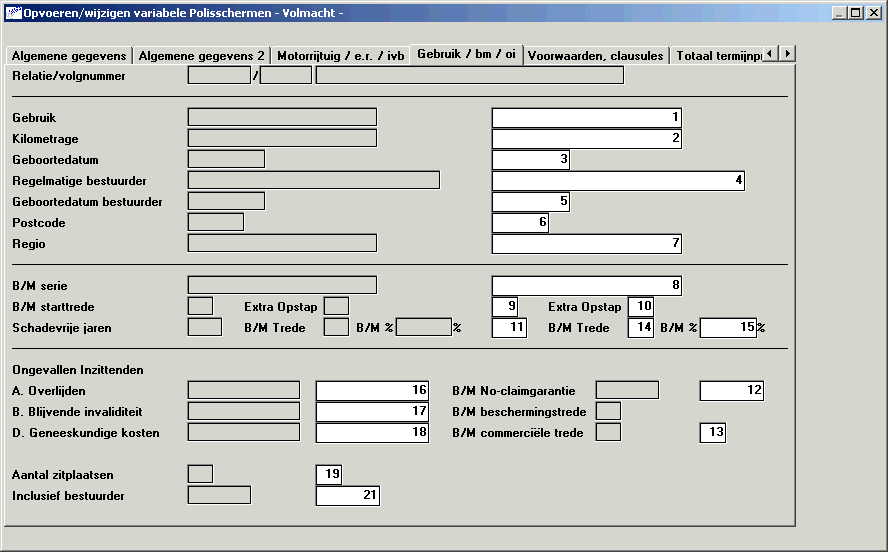Click the Gebruik input field numbered 1
The width and height of the screenshot is (888, 552).
tap(586, 118)
